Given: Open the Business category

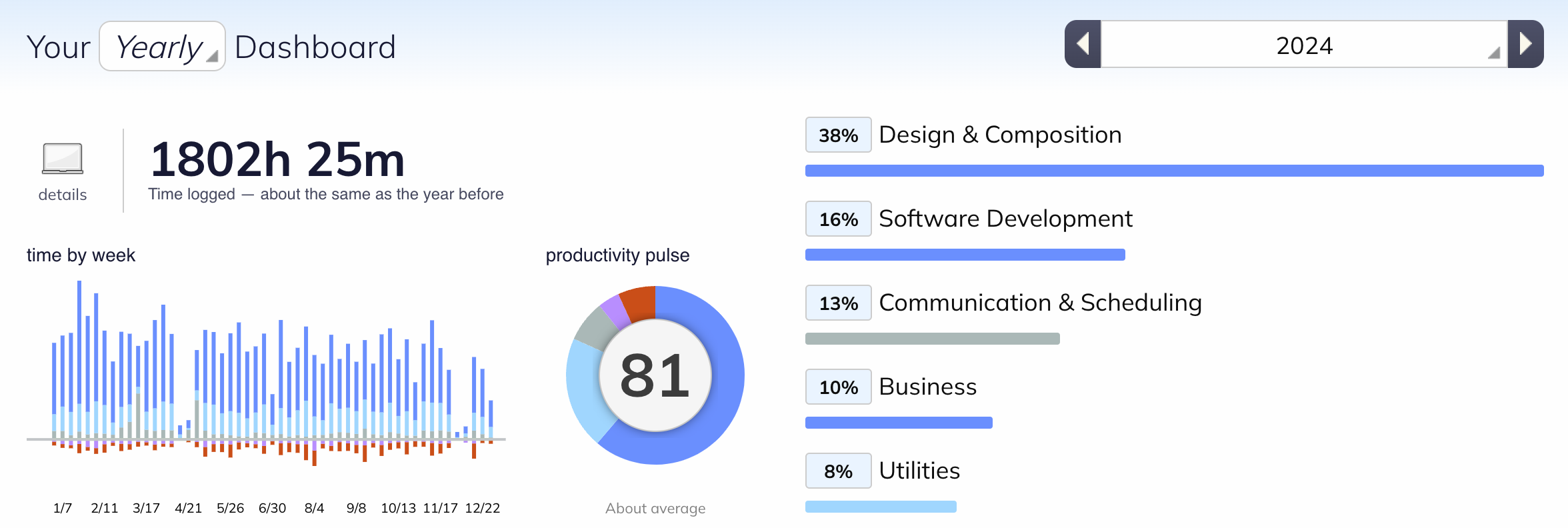Looking at the screenshot, I should tap(927, 387).
